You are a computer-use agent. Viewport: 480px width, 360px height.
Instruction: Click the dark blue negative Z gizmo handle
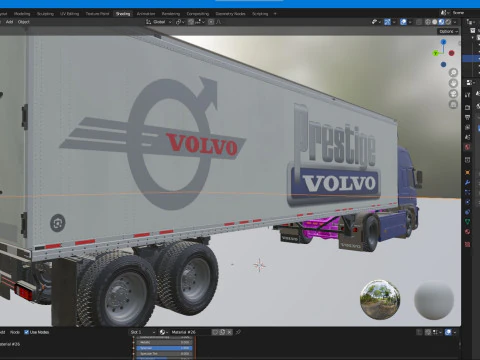click(443, 65)
